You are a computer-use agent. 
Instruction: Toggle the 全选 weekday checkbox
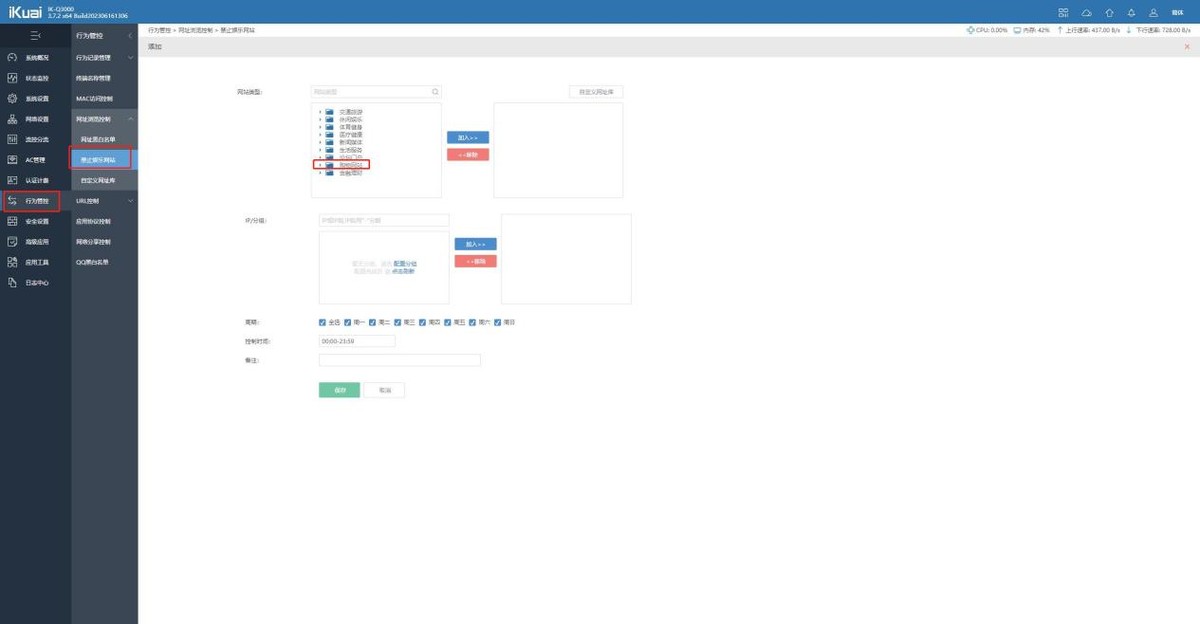tap(322, 322)
